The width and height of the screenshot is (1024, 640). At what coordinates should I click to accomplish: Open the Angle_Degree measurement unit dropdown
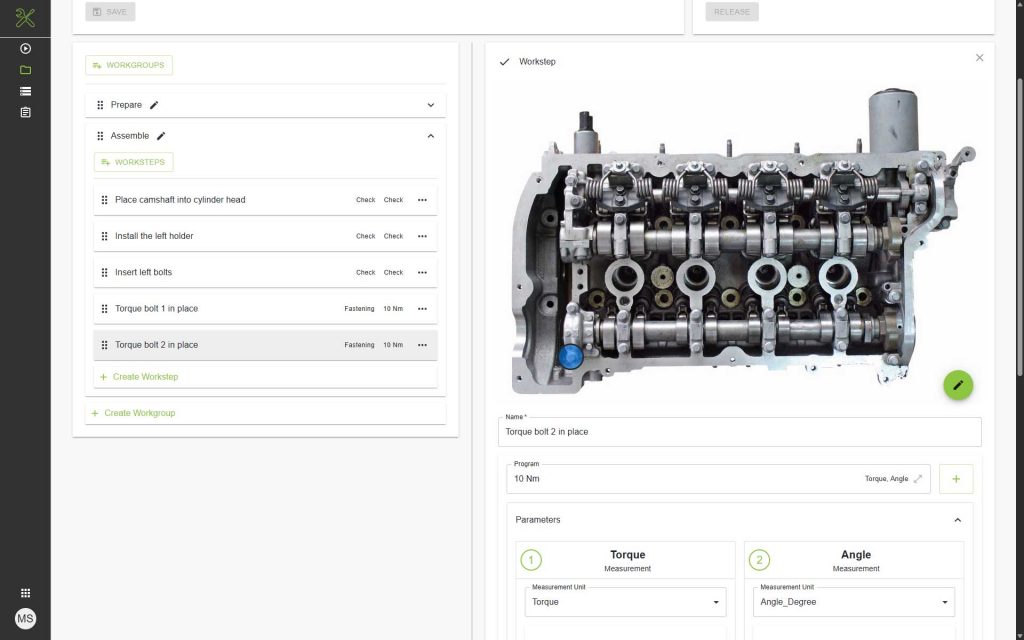[854, 602]
